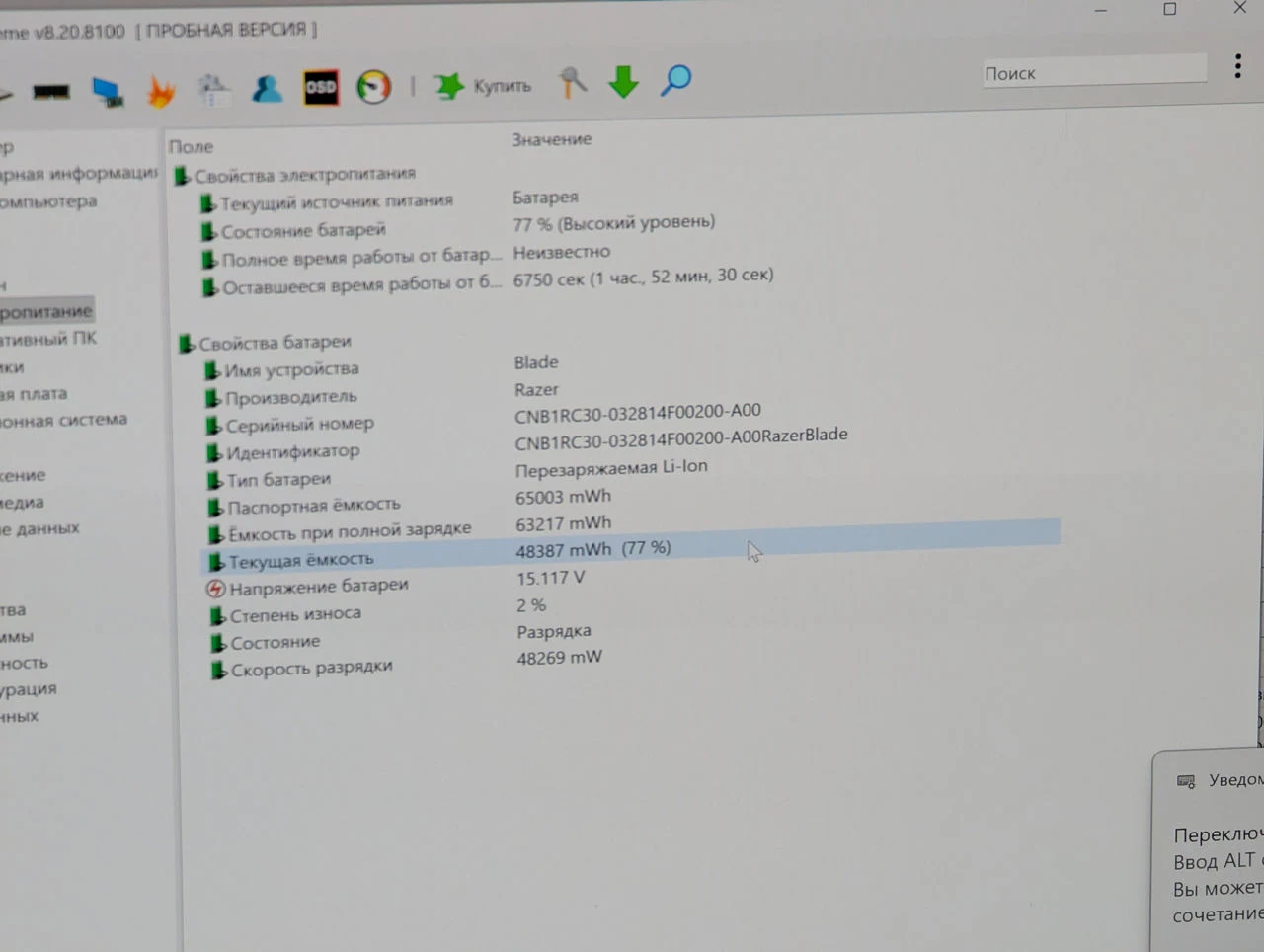The width and height of the screenshot is (1264, 952).
Task: Click the red lightning icon by Напряжение батареи
Action: [x=216, y=589]
